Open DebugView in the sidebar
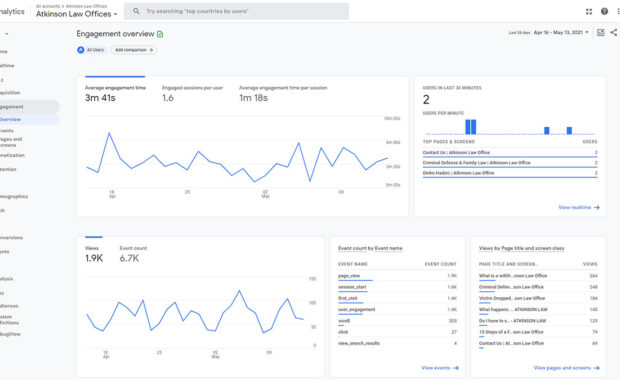Image resolution: width=620 pixels, height=380 pixels. (x=10, y=334)
